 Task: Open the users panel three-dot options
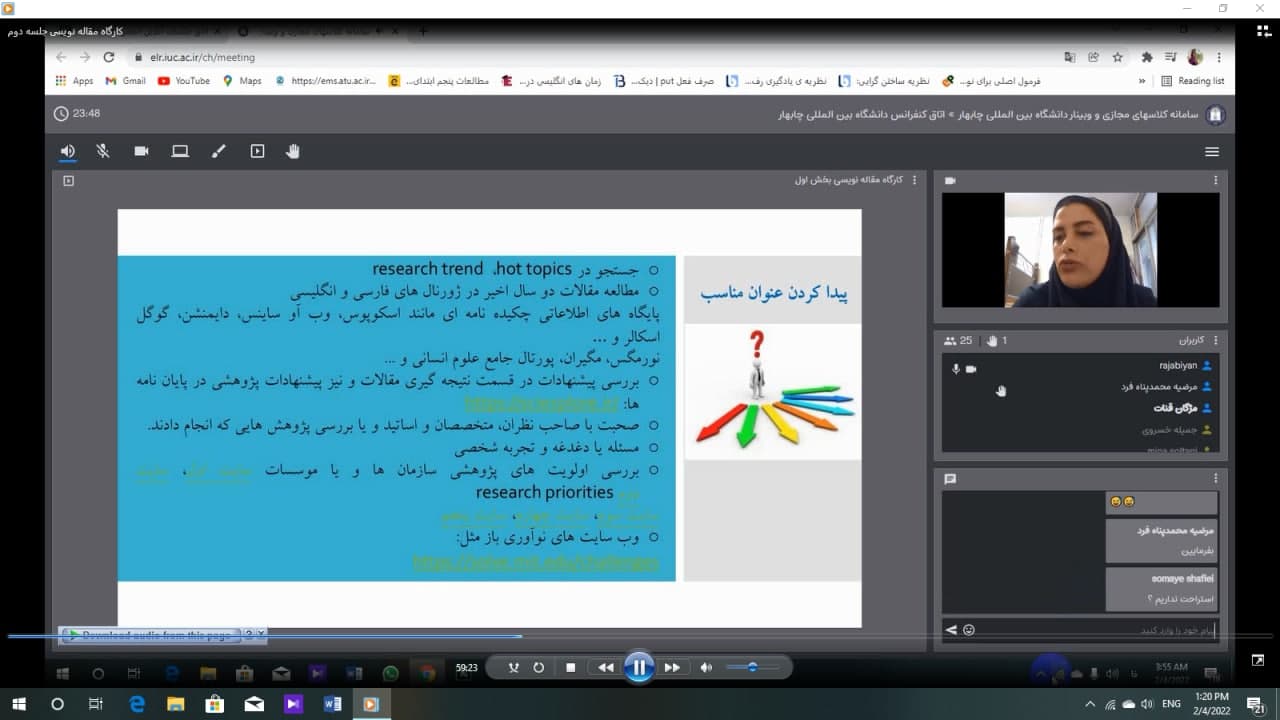pyautogui.click(x=1216, y=340)
